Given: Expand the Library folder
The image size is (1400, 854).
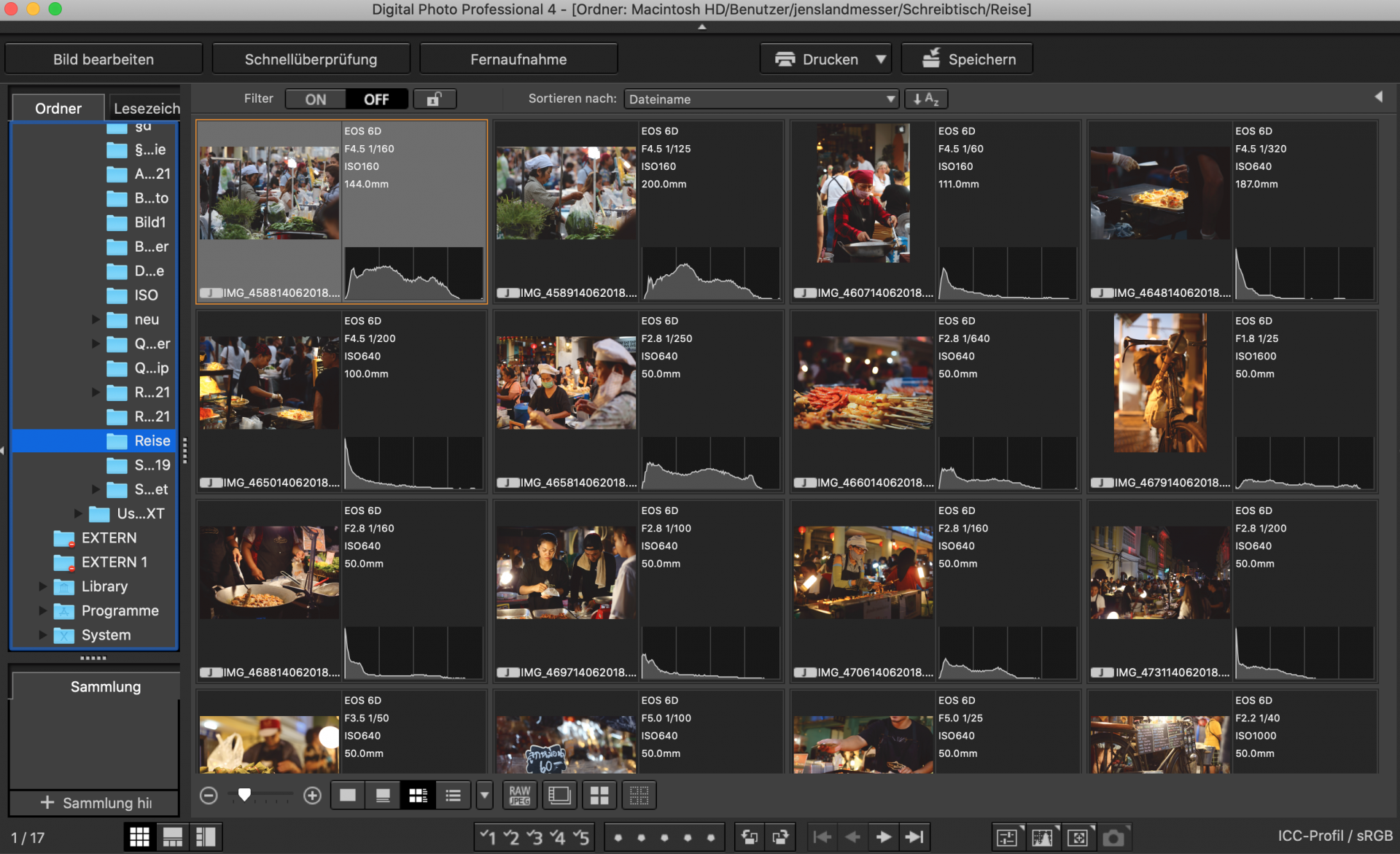Looking at the screenshot, I should (x=42, y=586).
